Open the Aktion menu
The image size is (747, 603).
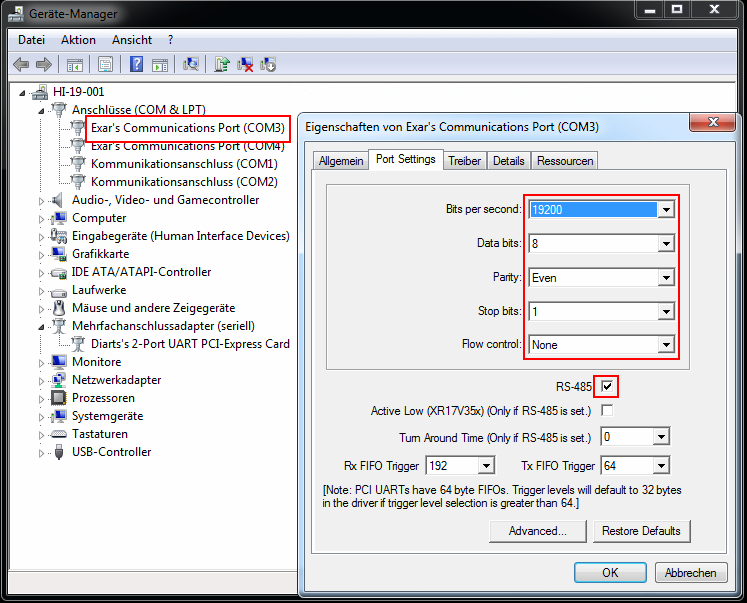point(78,40)
